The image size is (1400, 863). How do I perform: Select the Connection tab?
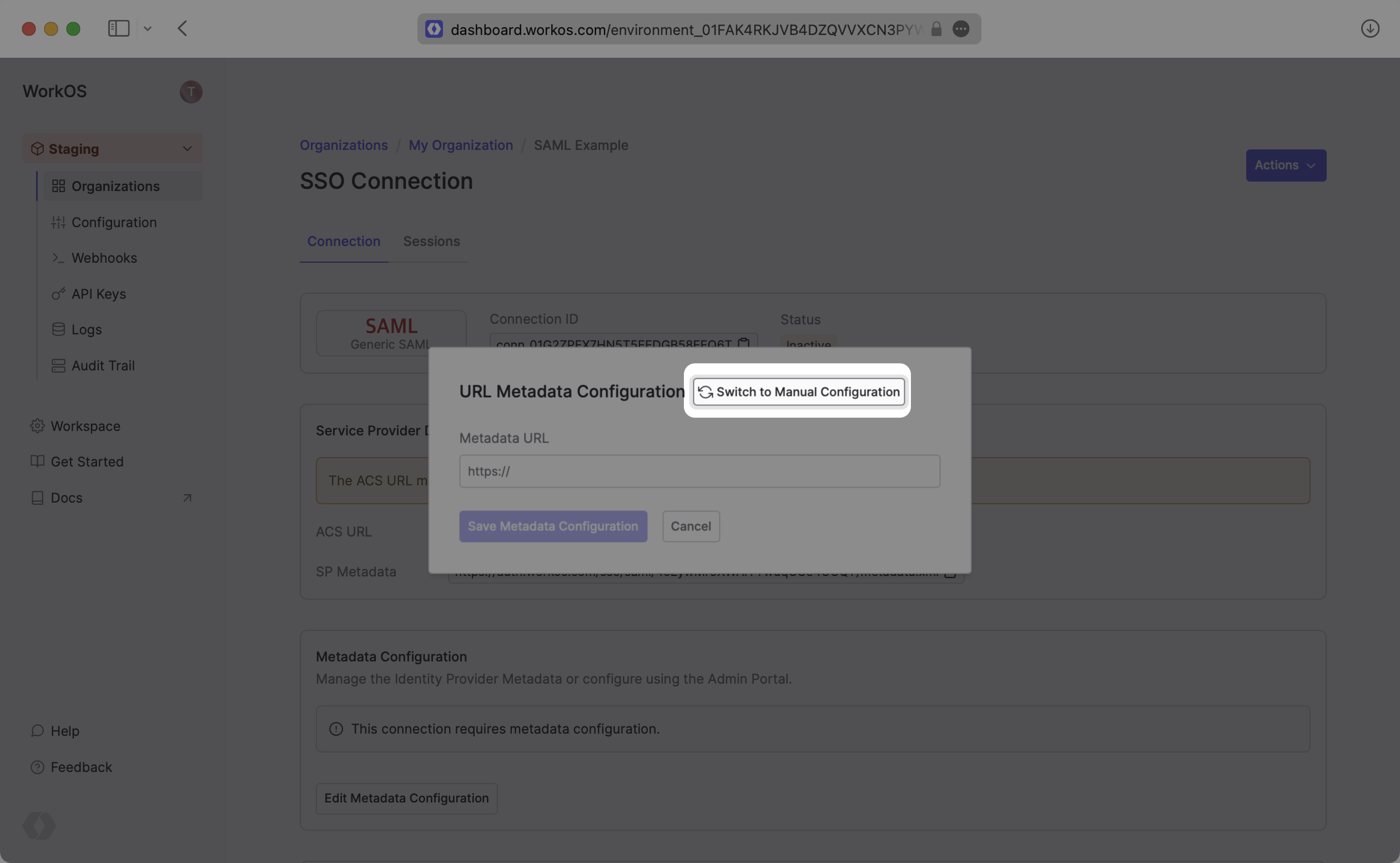coord(344,241)
